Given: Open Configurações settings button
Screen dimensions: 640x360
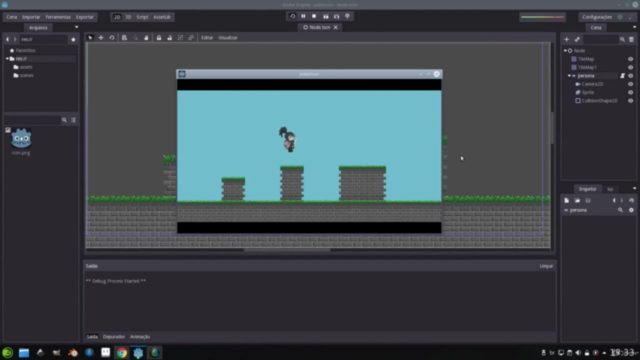Looking at the screenshot, I should coord(597,17).
